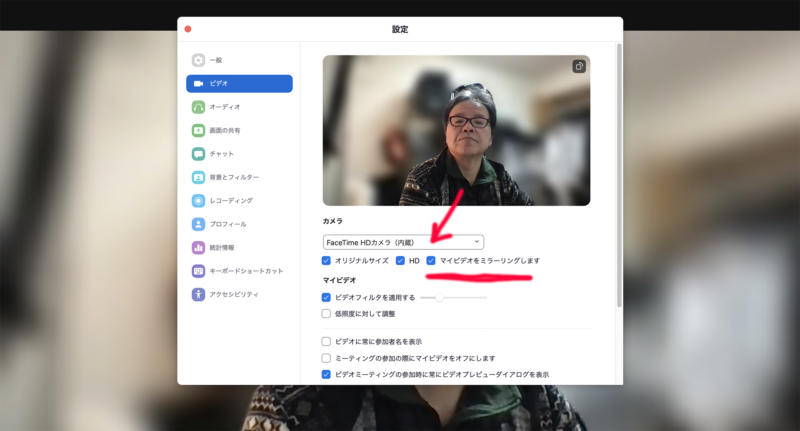The width and height of the screenshot is (800, 431).
Task: Click the camera video preview thumbnail
Action: [456, 131]
